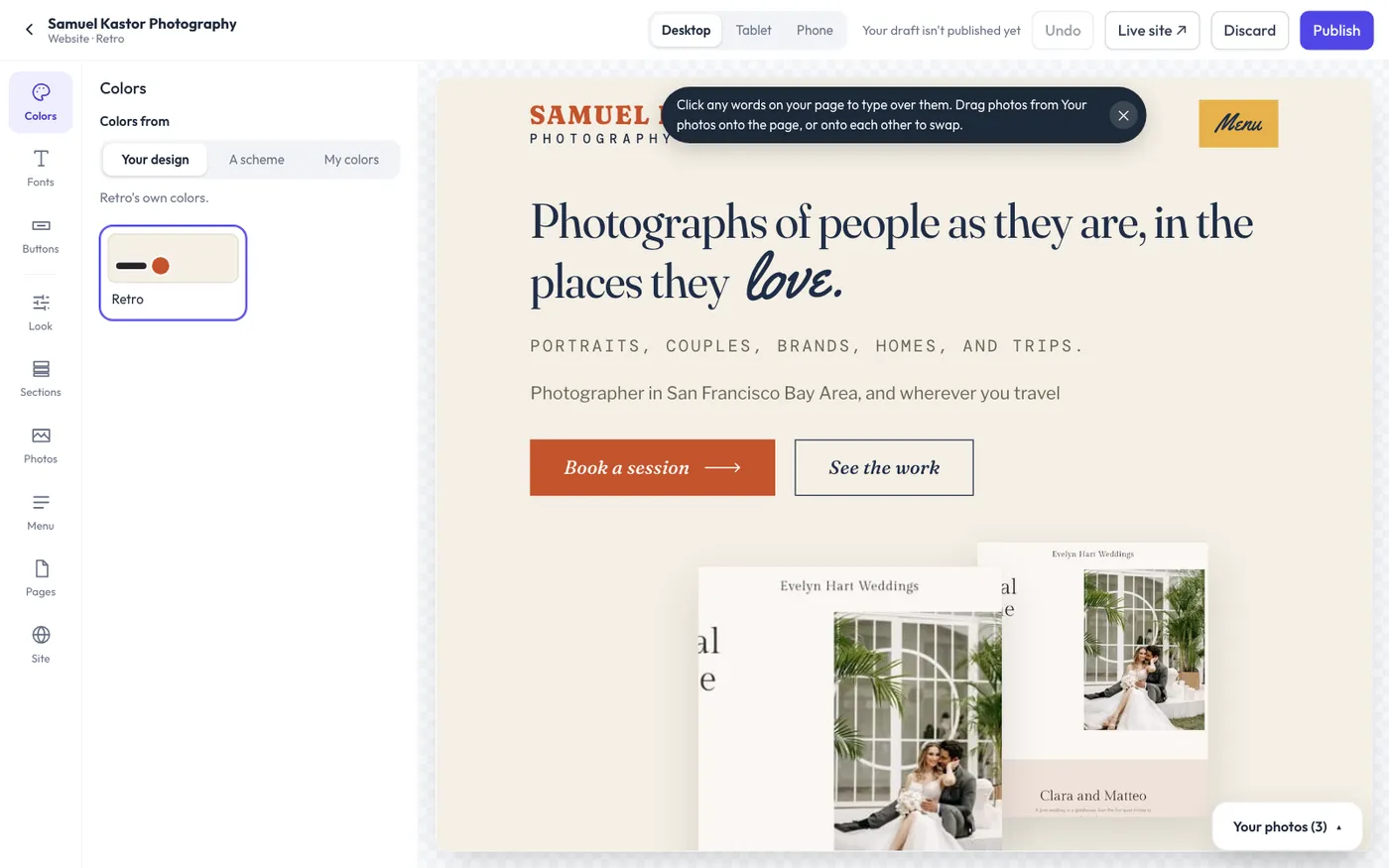
Task: Select the Your design colors tab
Action: point(155,160)
